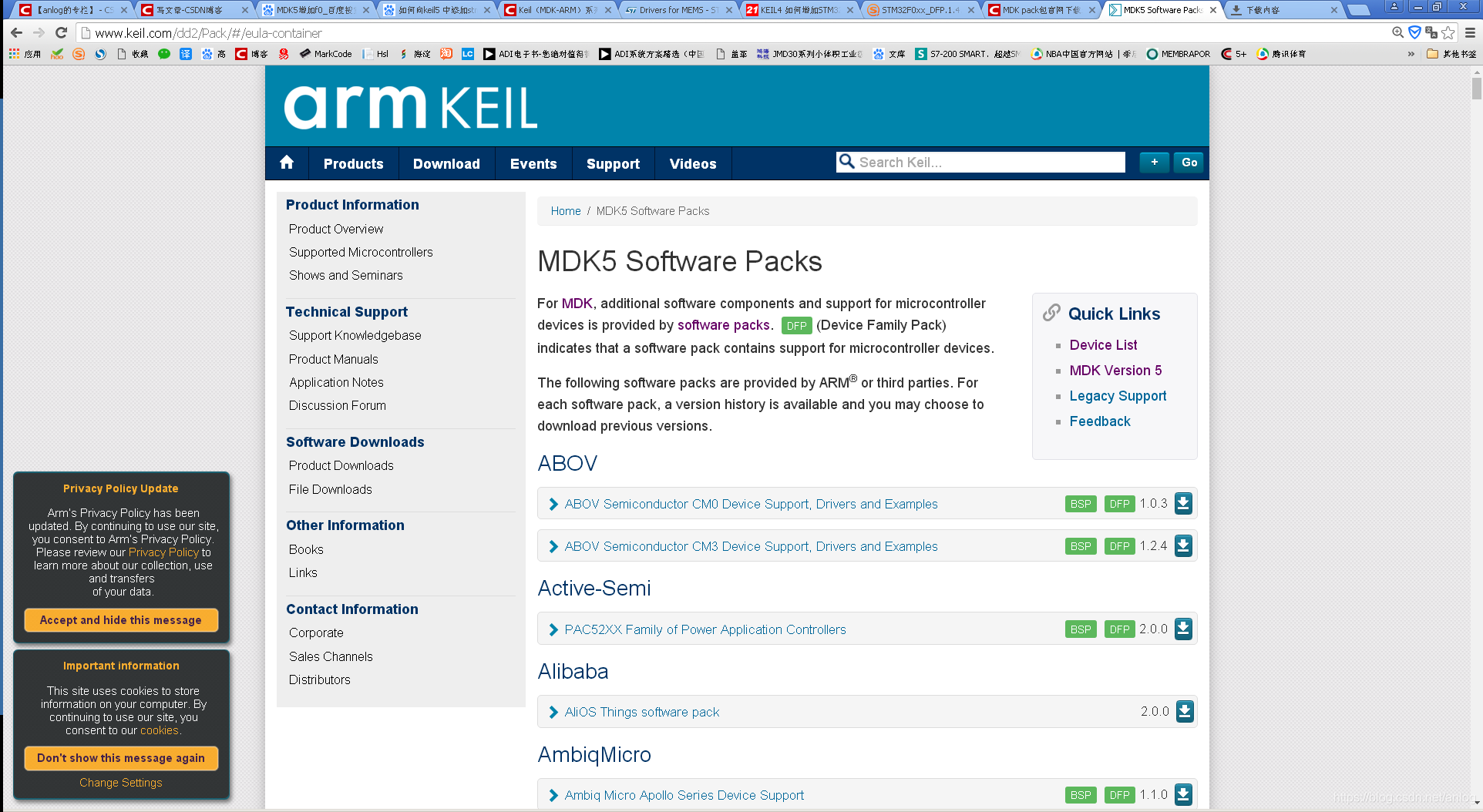
Task: Open Device List quick link
Action: pyautogui.click(x=1103, y=345)
